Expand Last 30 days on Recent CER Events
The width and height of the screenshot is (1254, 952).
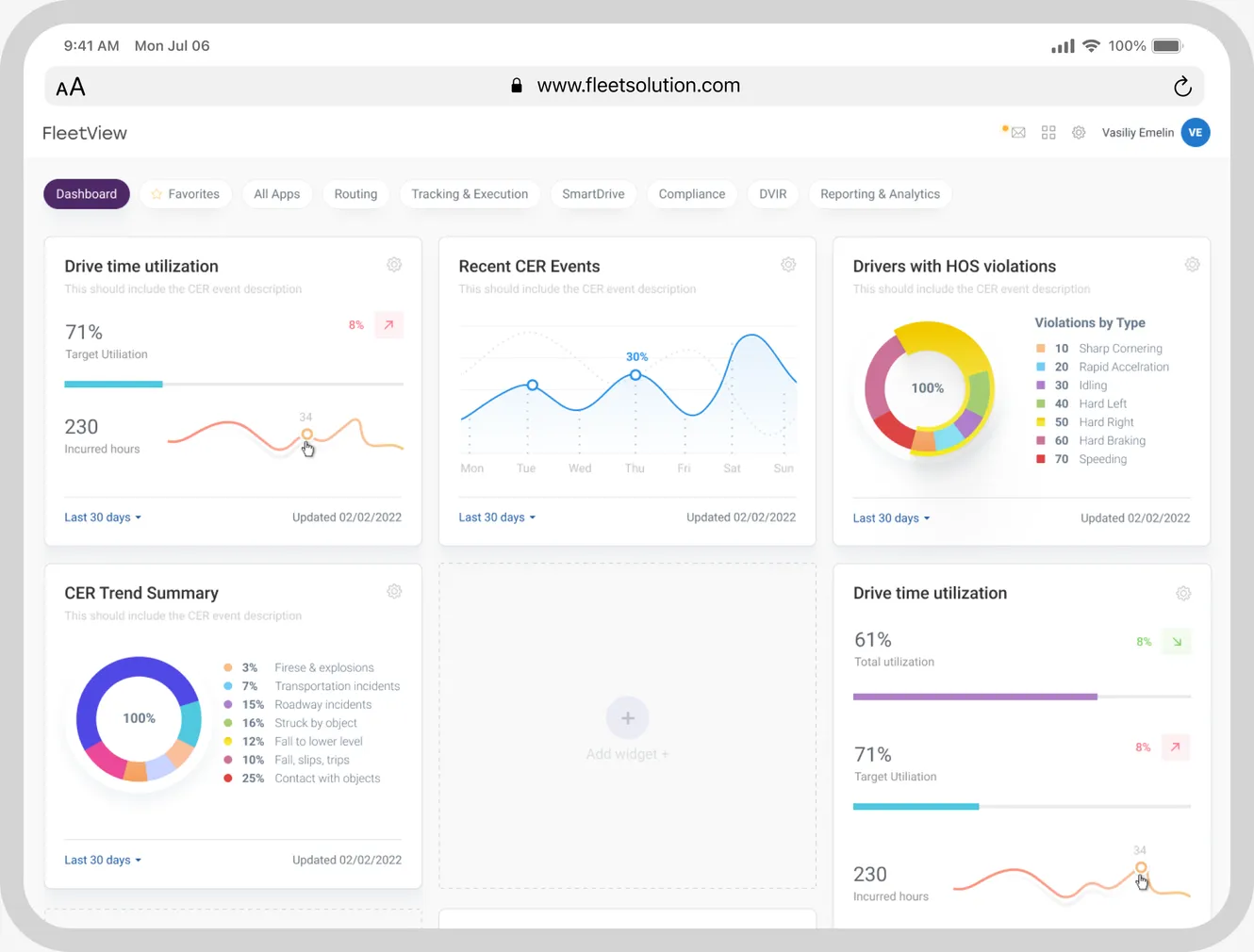pos(497,517)
